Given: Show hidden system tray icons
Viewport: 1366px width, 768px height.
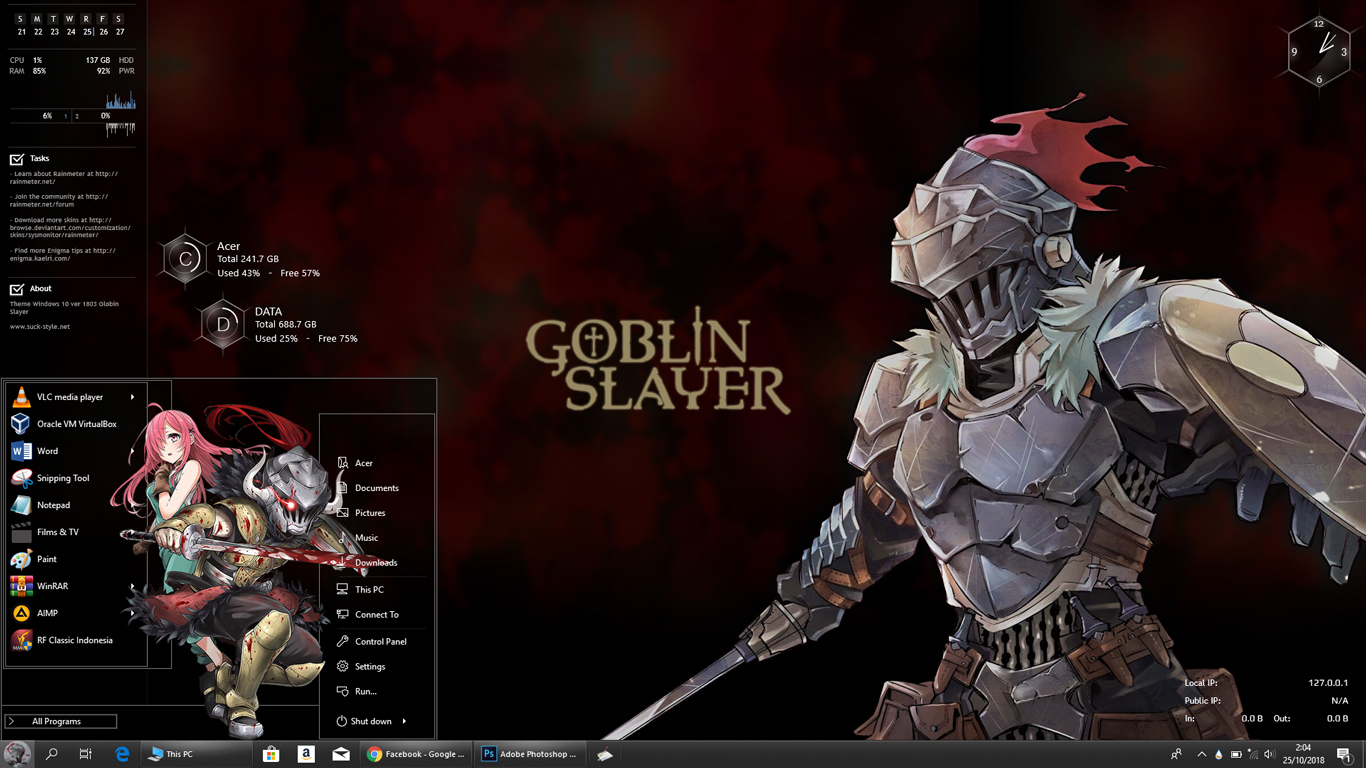Looking at the screenshot, I should (x=1201, y=754).
